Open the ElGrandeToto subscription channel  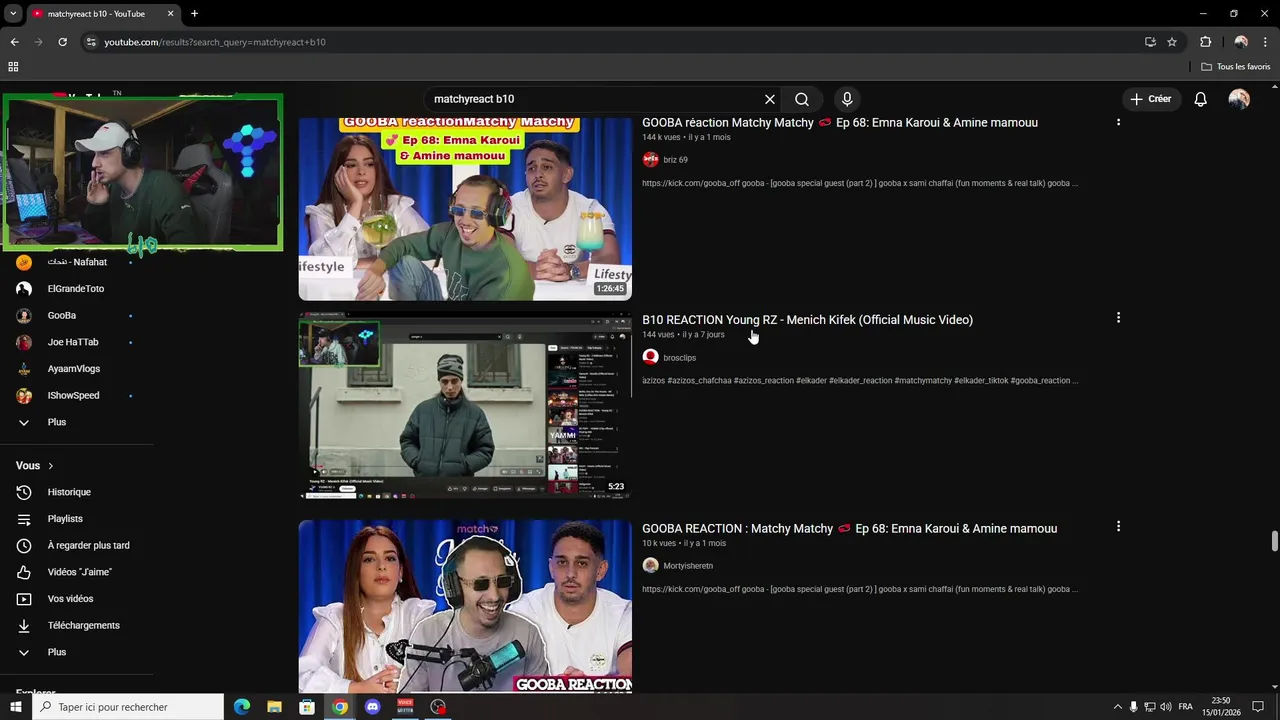(76, 289)
